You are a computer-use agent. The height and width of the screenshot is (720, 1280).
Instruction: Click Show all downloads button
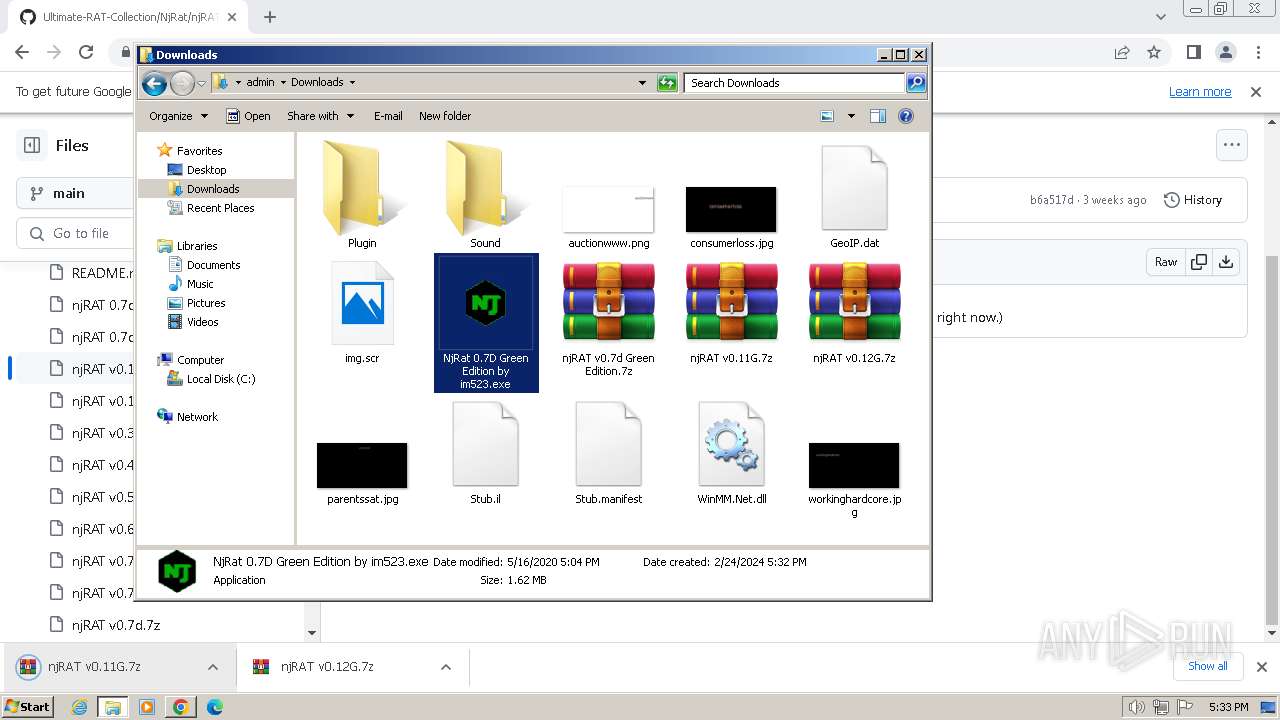click(x=1208, y=666)
